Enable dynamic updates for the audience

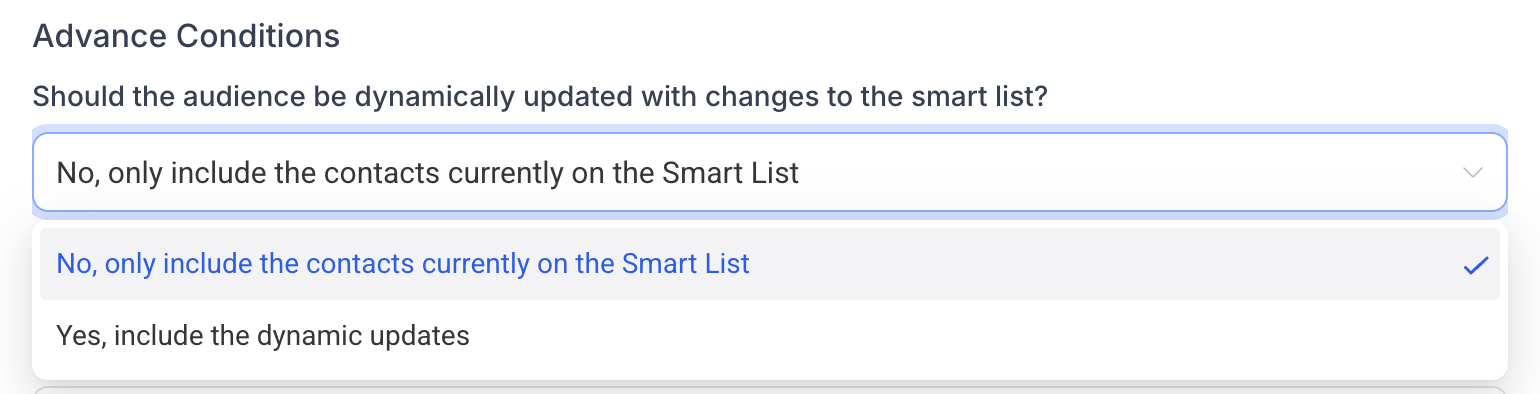point(770,336)
